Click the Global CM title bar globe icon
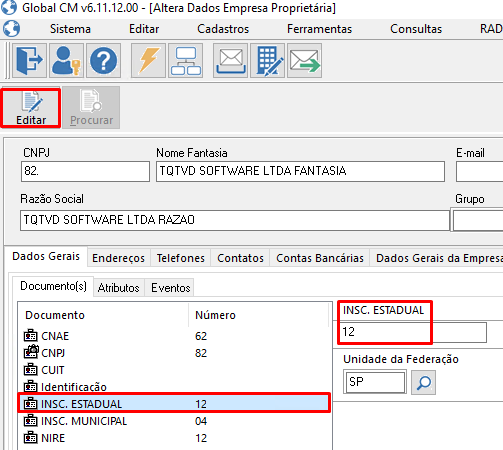 coord(9,7)
